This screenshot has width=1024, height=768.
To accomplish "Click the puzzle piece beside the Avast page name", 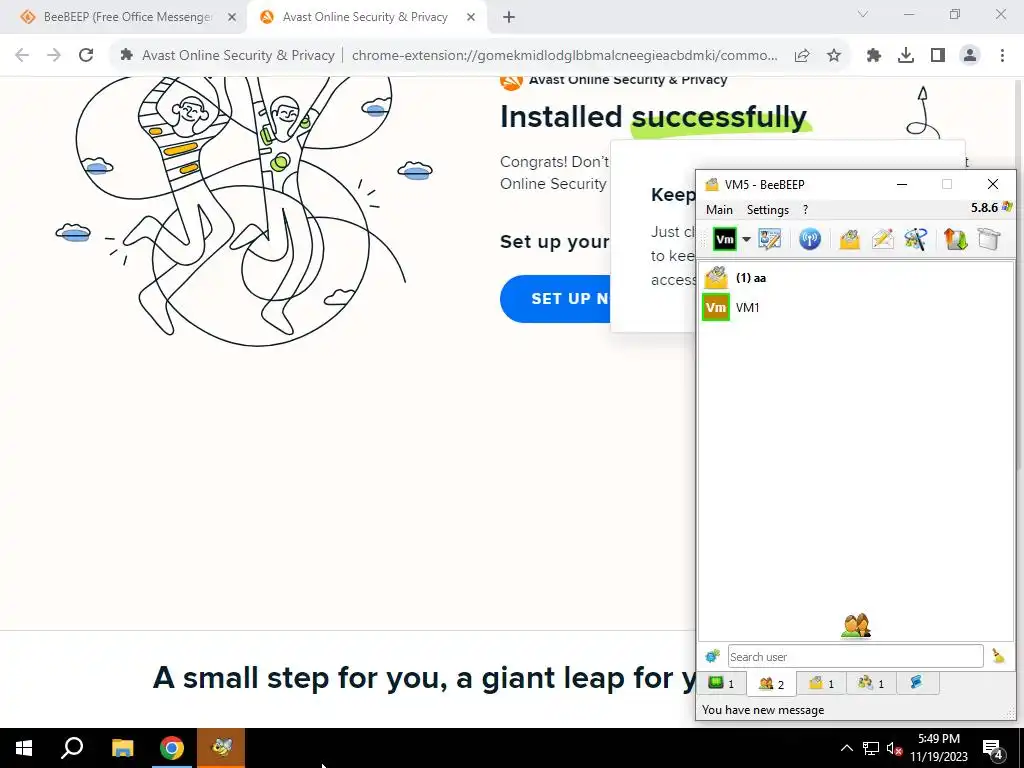I will coord(127,55).
